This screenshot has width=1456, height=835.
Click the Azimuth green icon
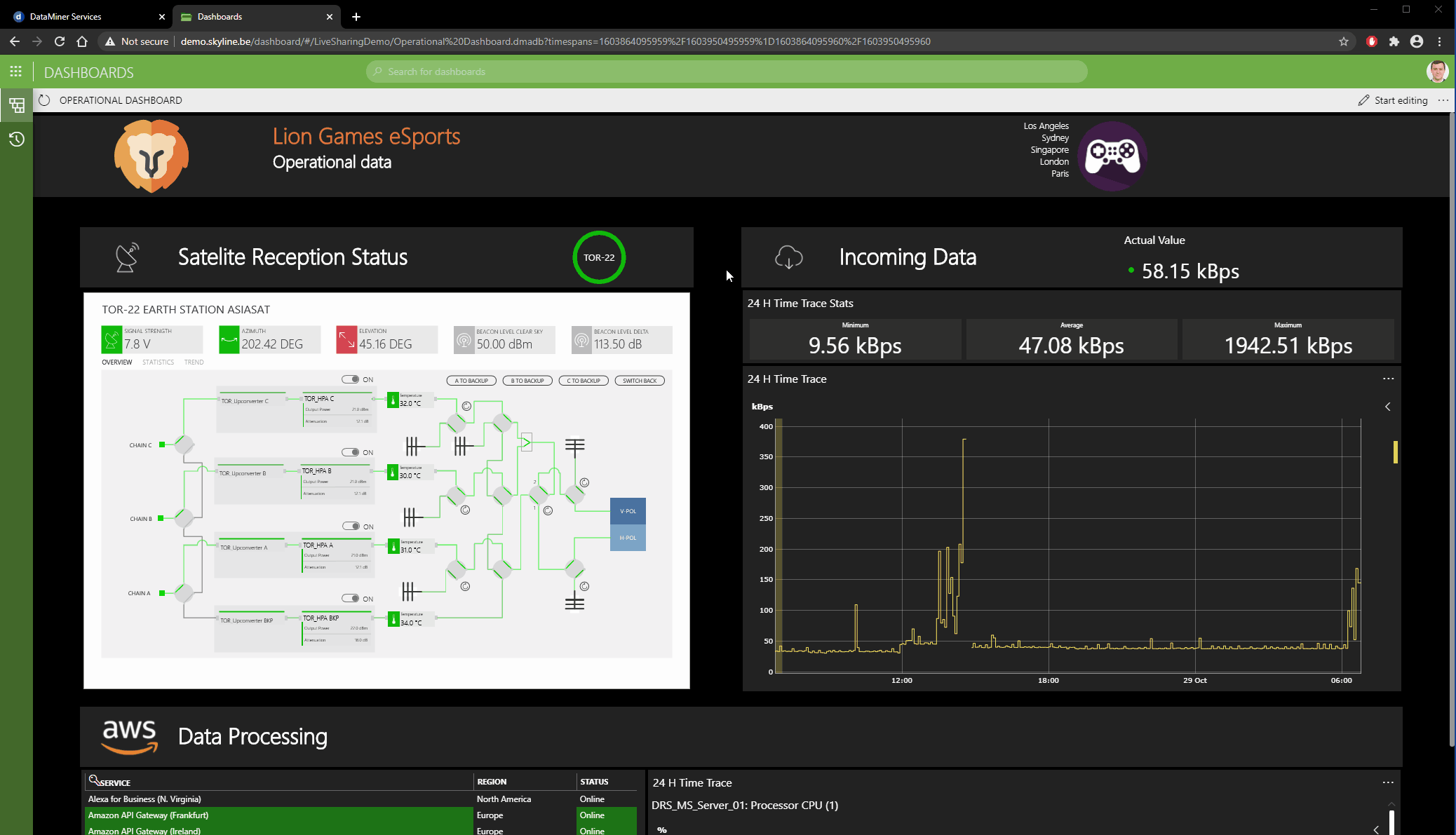(229, 339)
